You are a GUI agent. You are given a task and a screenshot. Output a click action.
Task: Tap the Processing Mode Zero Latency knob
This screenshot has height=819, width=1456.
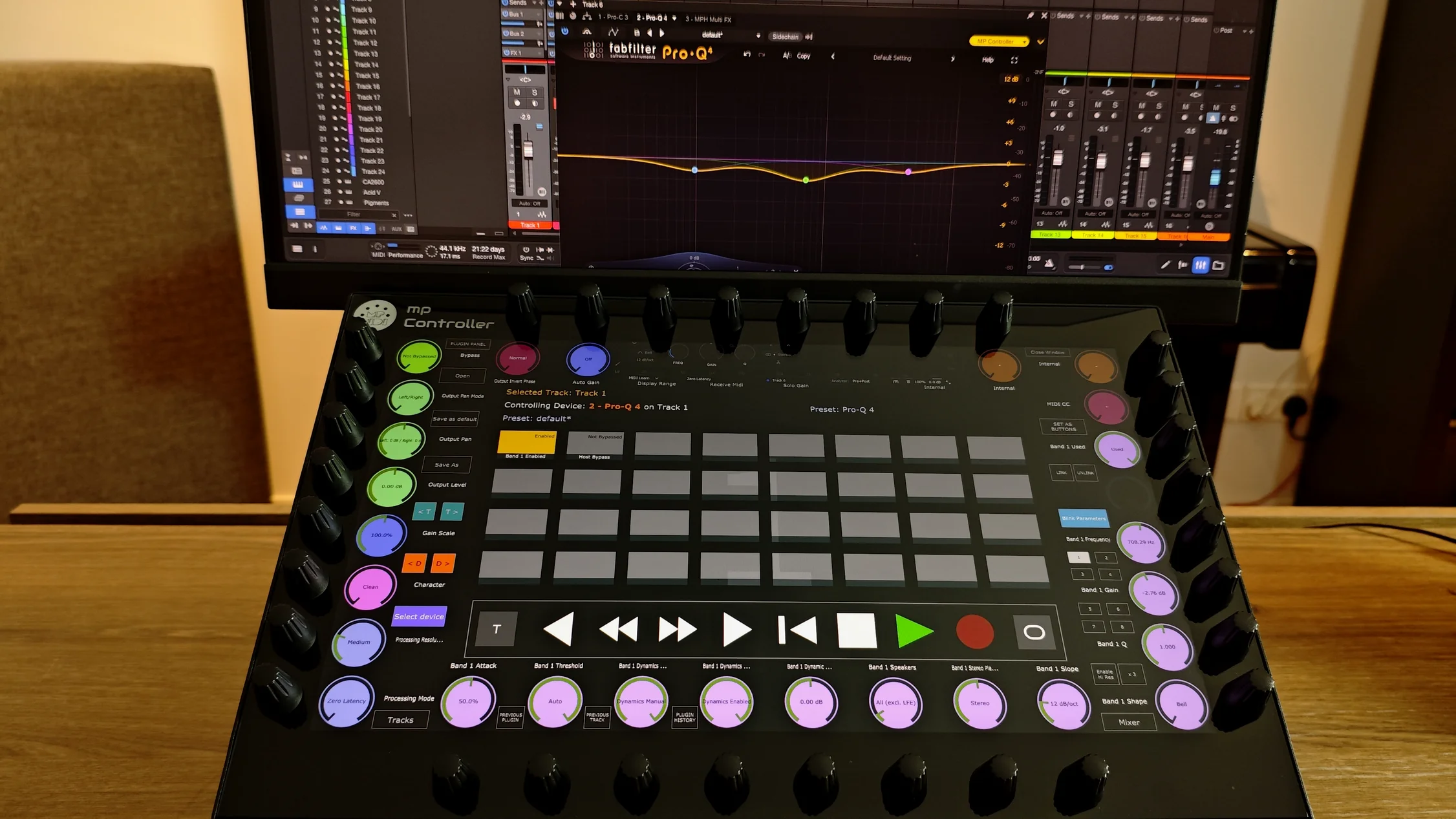347,701
